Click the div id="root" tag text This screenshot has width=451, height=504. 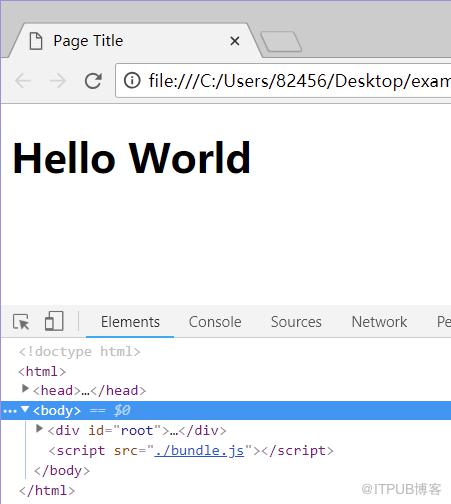pyautogui.click(x=137, y=431)
